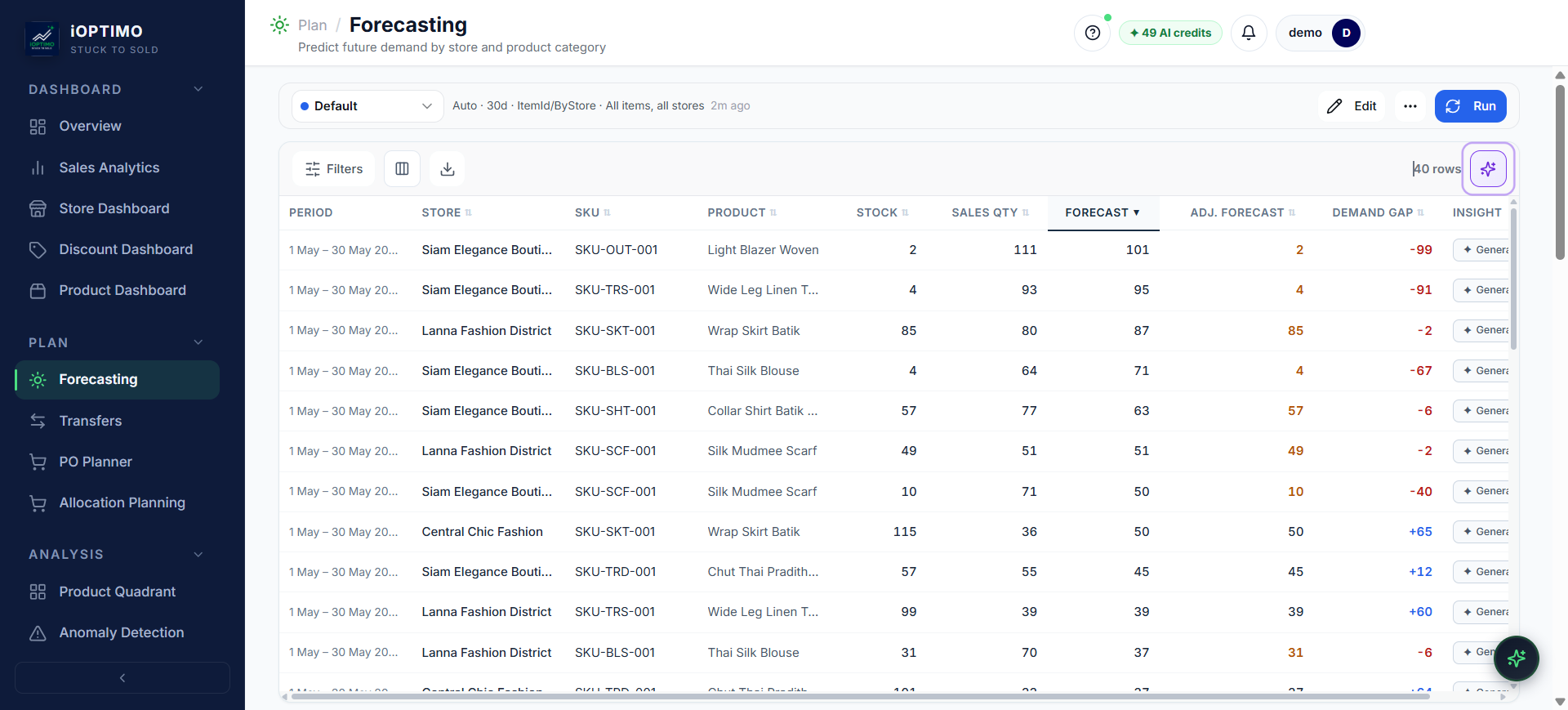Collapse the Plan sidebar section
The image size is (1568, 710).
[x=198, y=342]
